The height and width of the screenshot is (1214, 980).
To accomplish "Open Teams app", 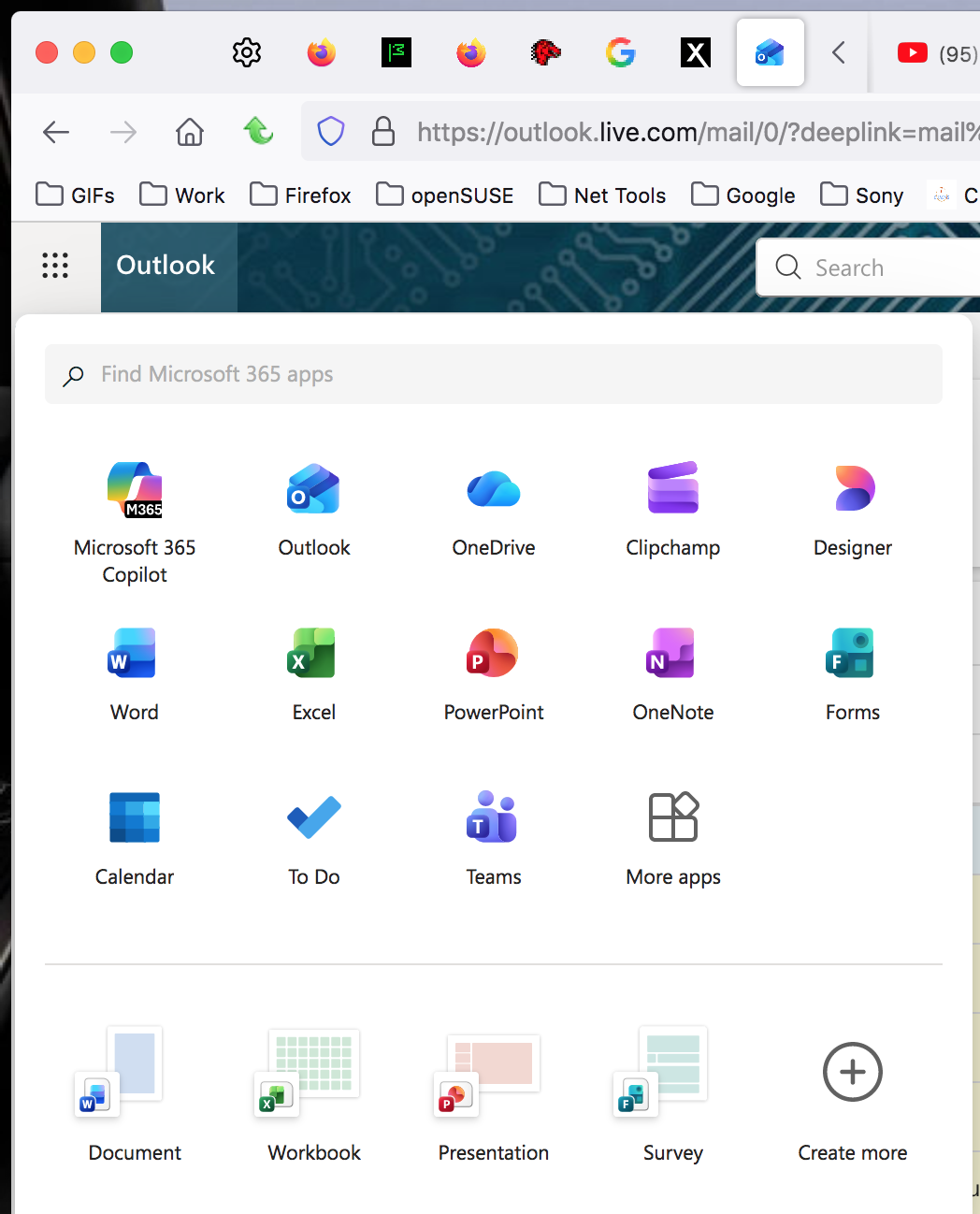I will tap(494, 839).
